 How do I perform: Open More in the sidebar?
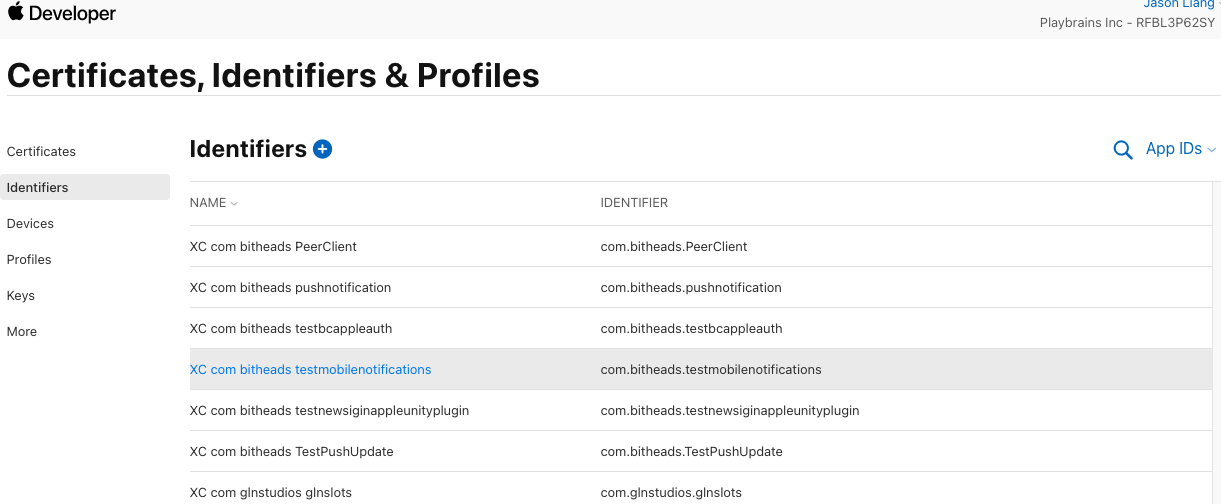click(22, 332)
